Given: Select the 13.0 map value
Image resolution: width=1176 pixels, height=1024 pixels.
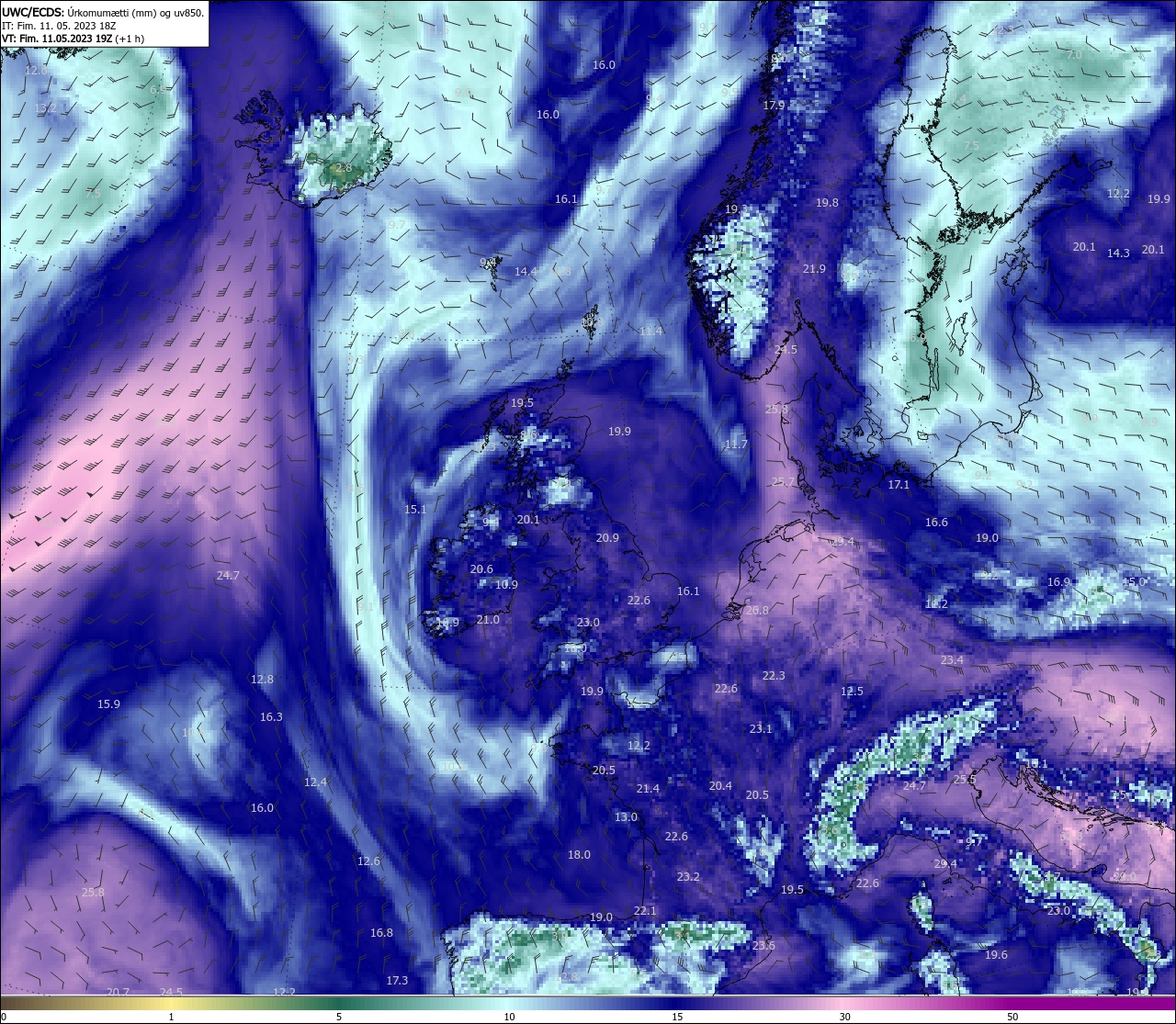Looking at the screenshot, I should pos(626,817).
